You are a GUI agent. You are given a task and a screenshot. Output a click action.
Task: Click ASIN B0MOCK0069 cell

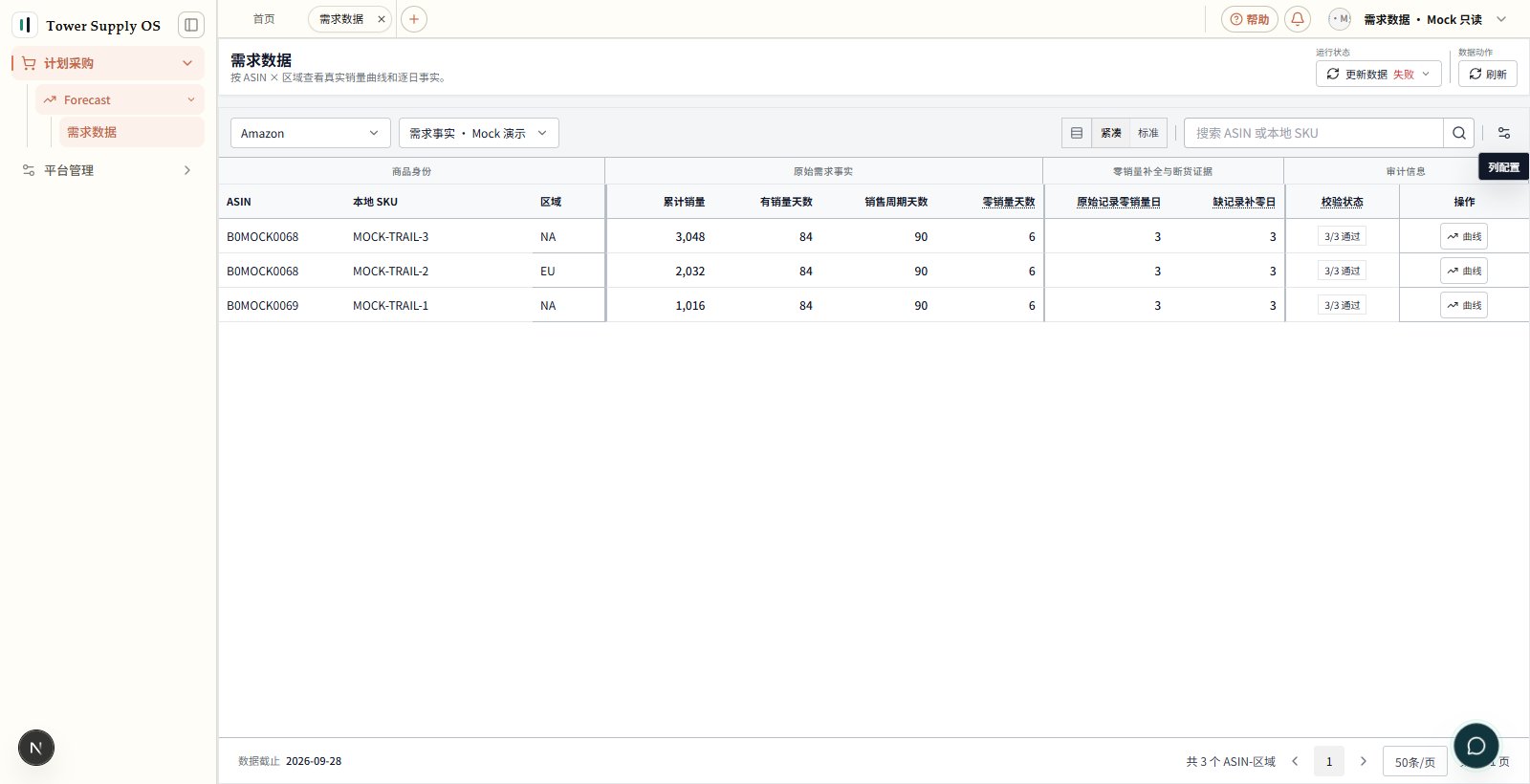(263, 306)
